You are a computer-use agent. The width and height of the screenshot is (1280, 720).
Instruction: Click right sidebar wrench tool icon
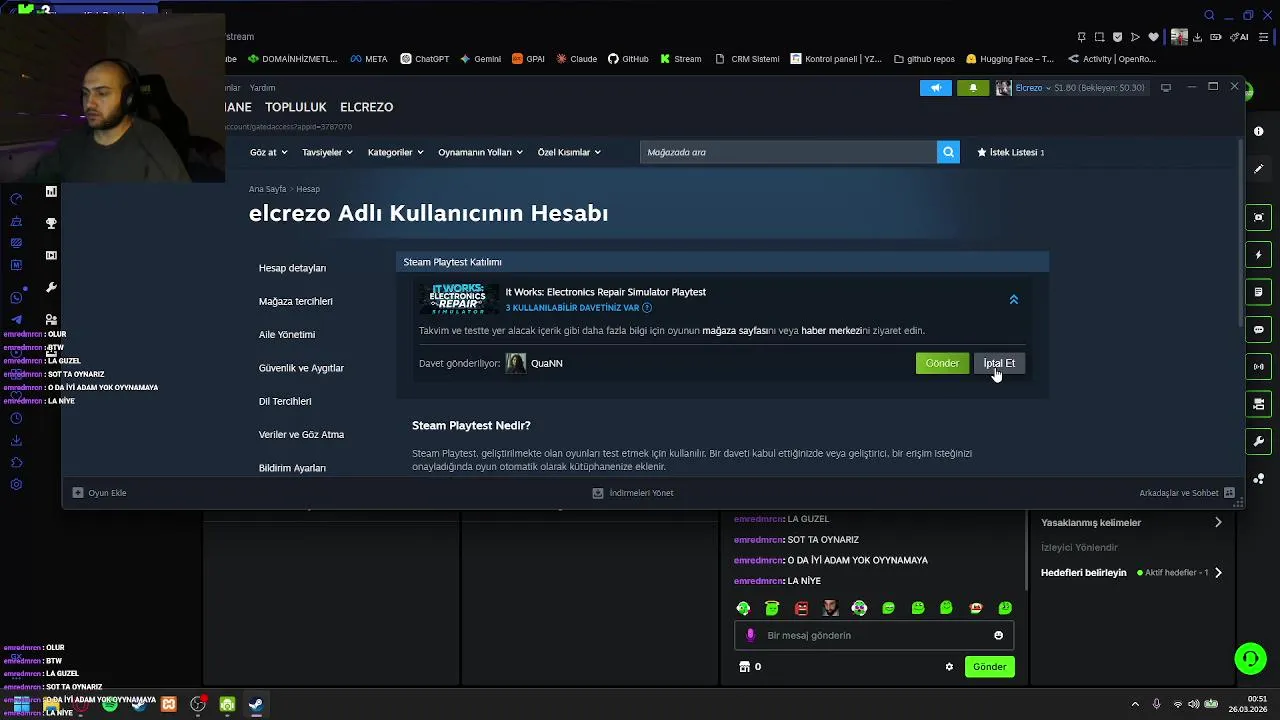click(1258, 441)
